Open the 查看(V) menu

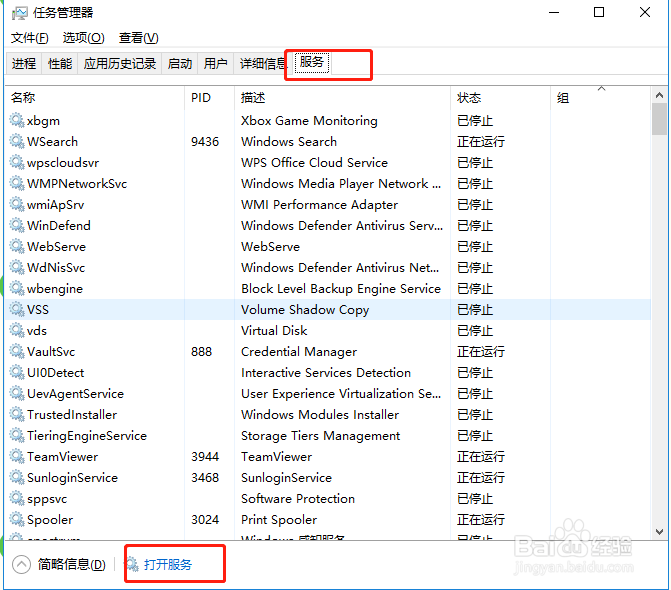139,38
